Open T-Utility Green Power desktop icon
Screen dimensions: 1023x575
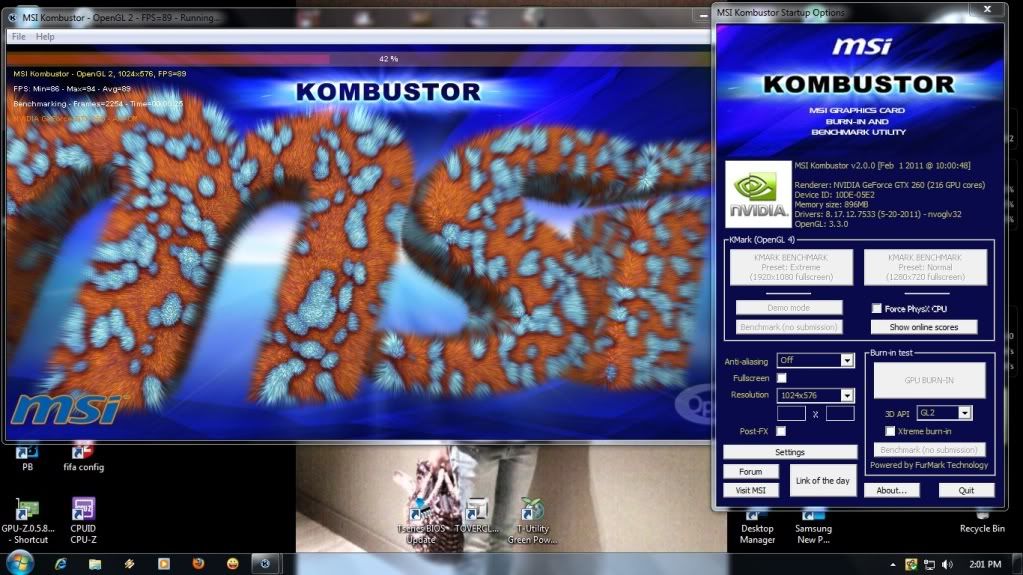coord(532,521)
